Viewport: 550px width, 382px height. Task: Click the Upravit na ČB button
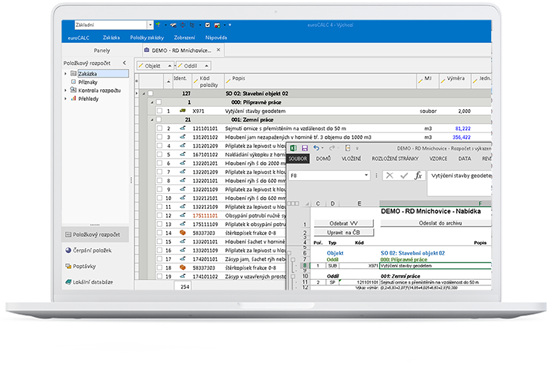point(343,232)
